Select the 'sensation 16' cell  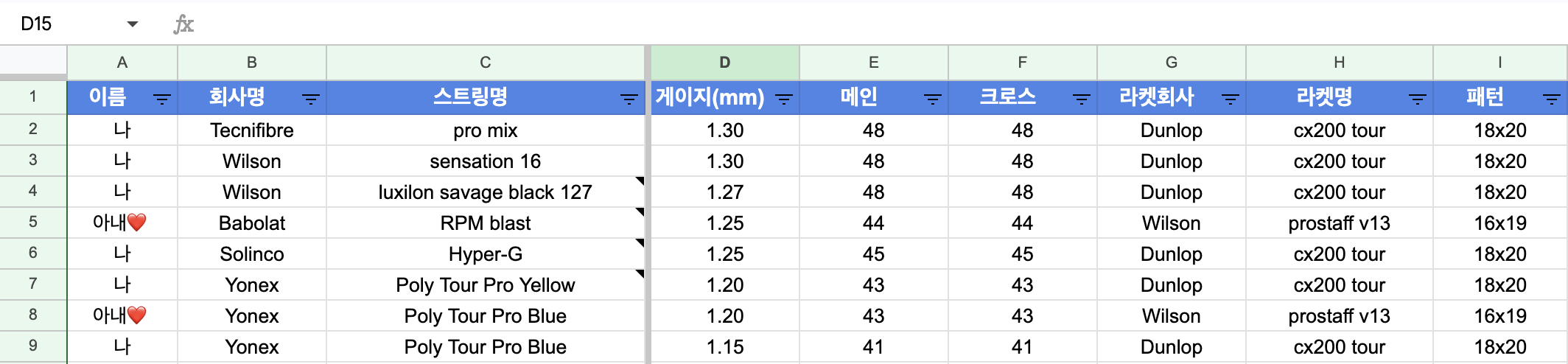[486, 161]
